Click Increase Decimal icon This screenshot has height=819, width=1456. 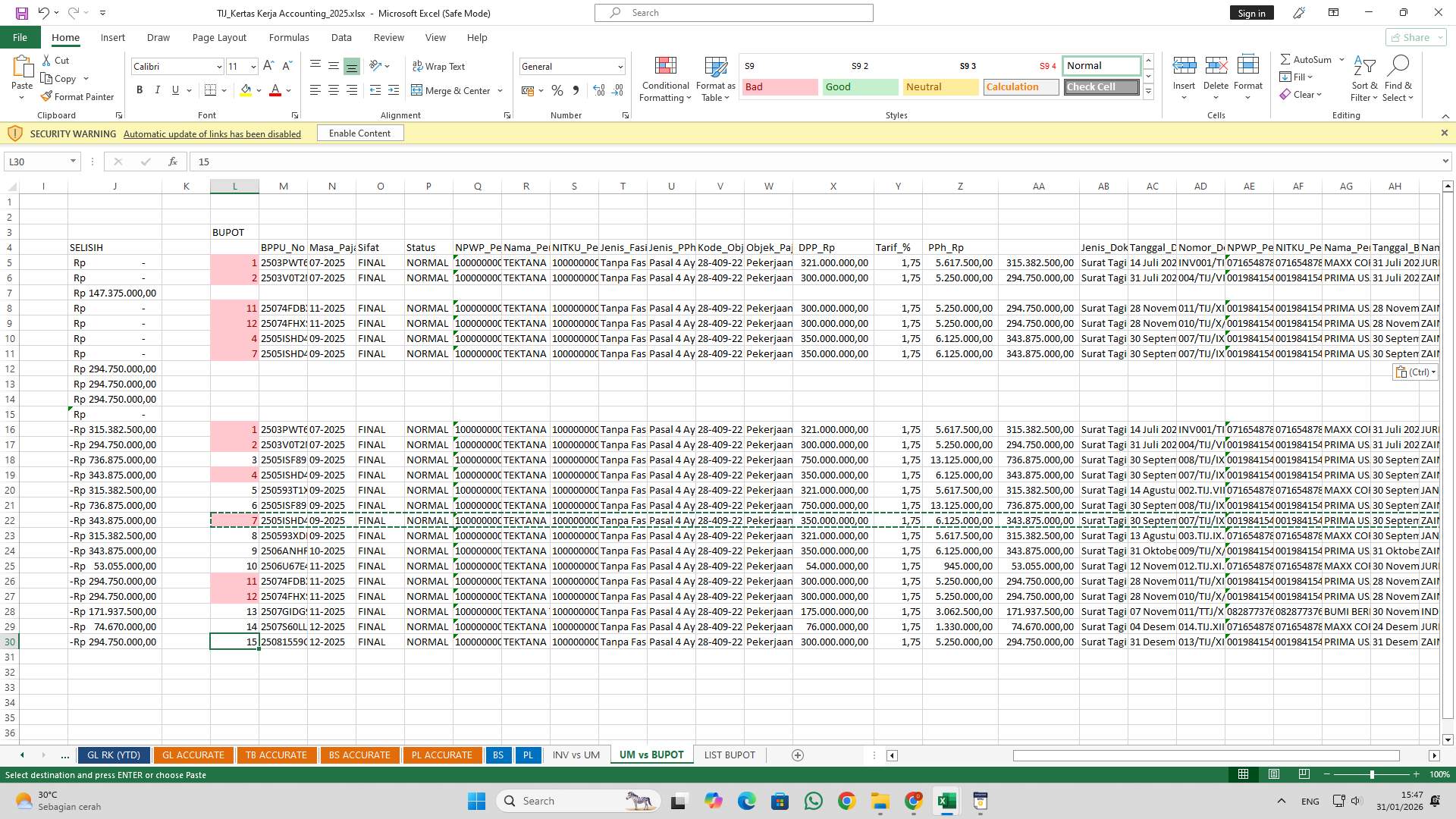[598, 90]
